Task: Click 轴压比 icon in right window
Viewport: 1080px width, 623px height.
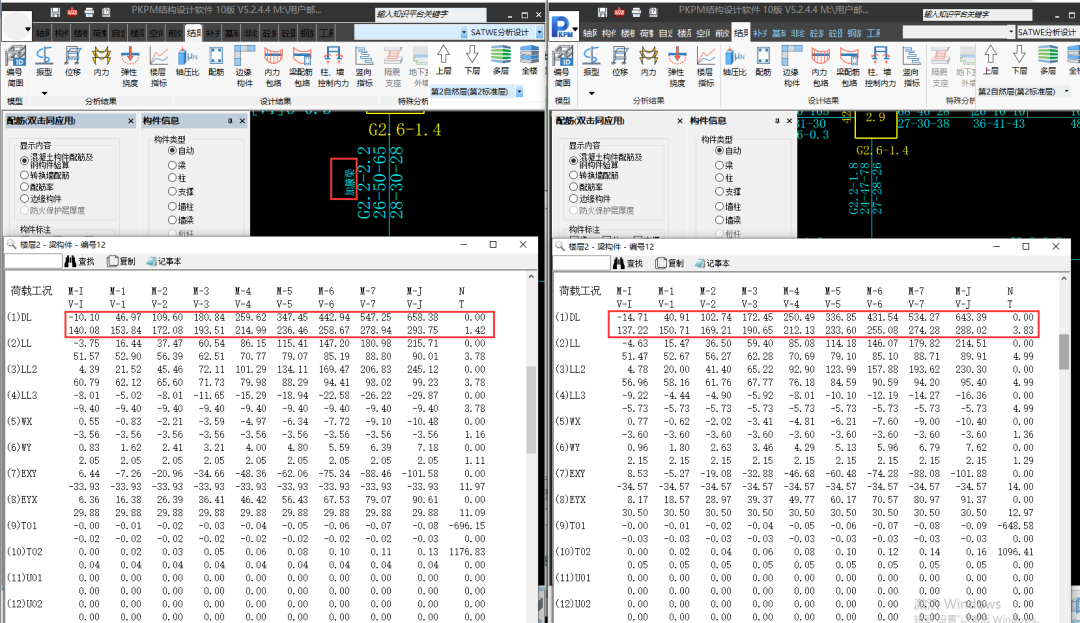Action: pos(735,62)
